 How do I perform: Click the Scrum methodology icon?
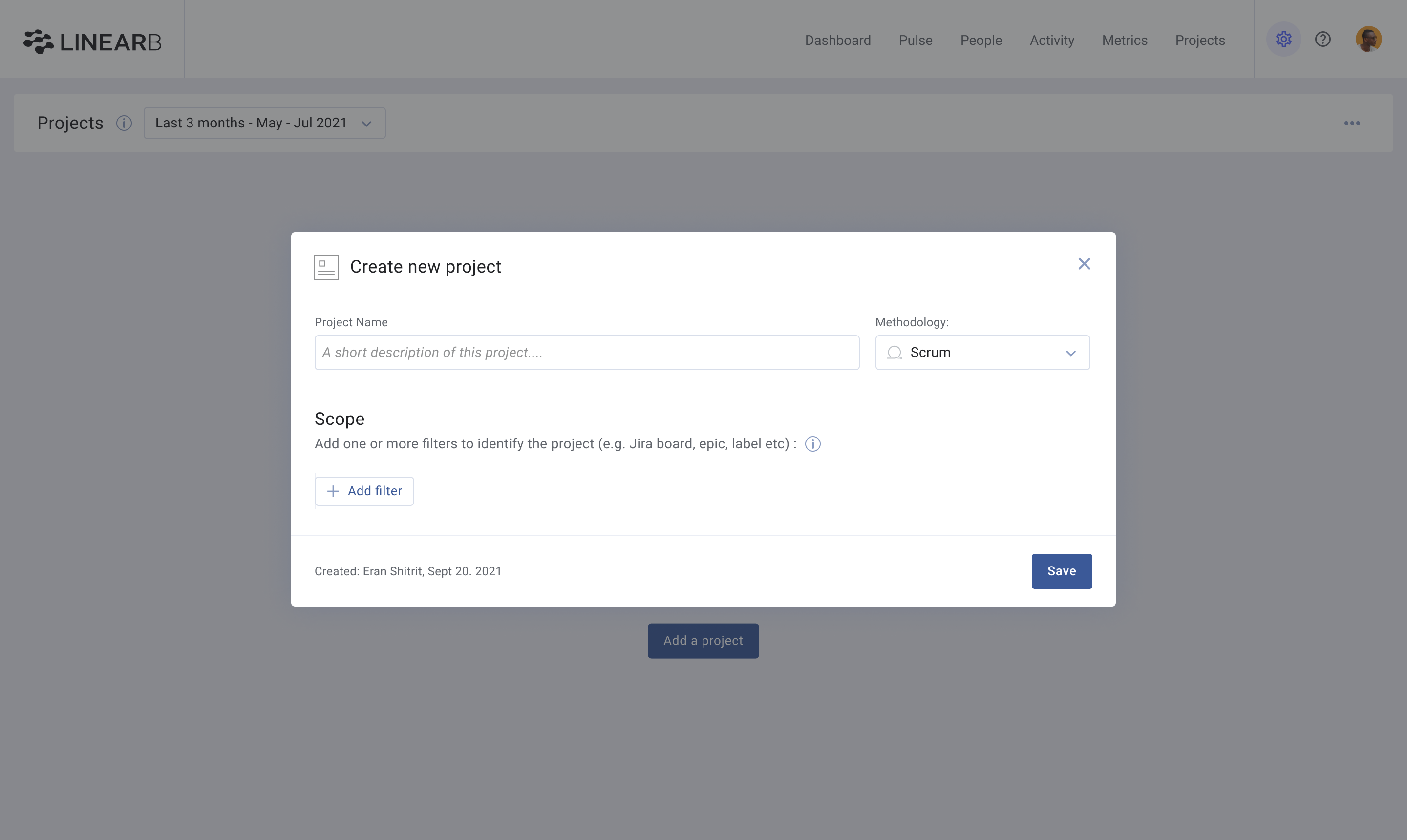pos(894,353)
